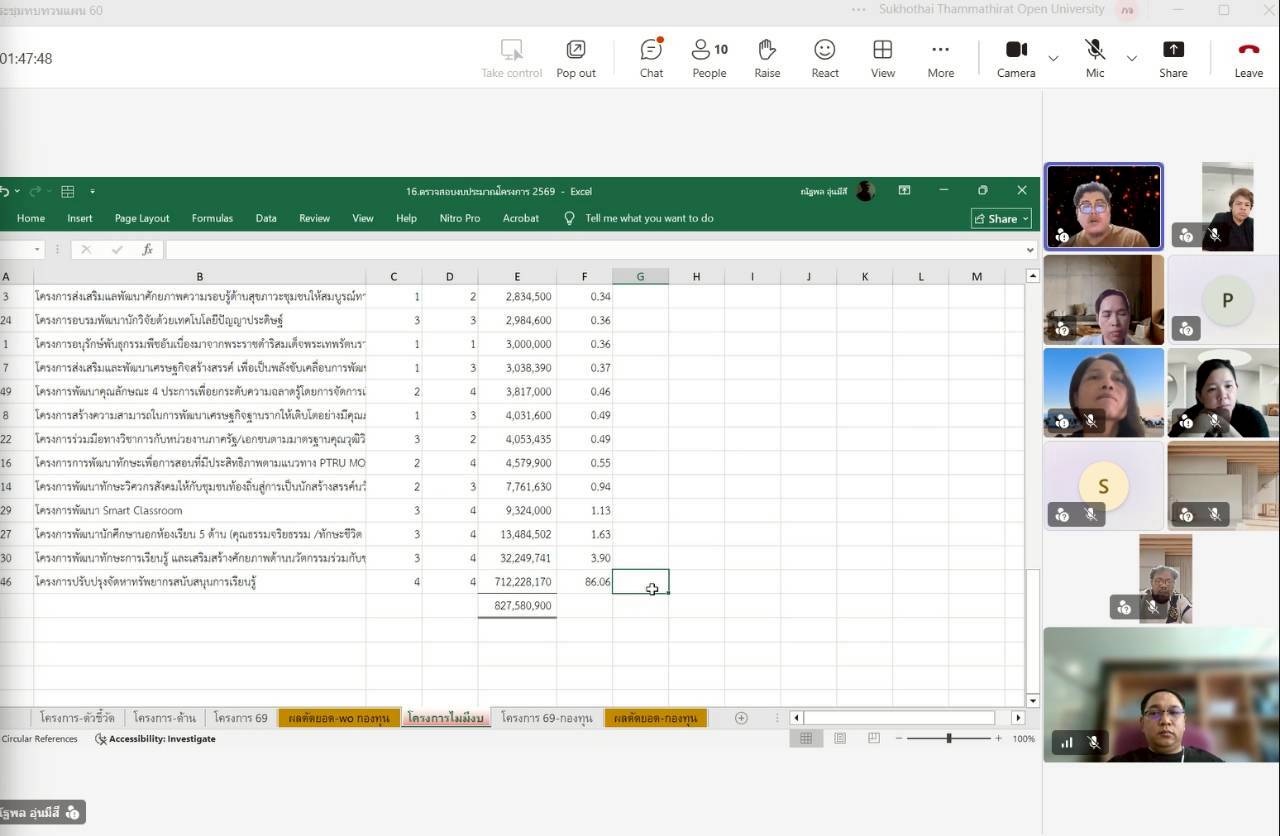The image size is (1280, 836).
Task: Open More meeting actions
Action: click(940, 58)
